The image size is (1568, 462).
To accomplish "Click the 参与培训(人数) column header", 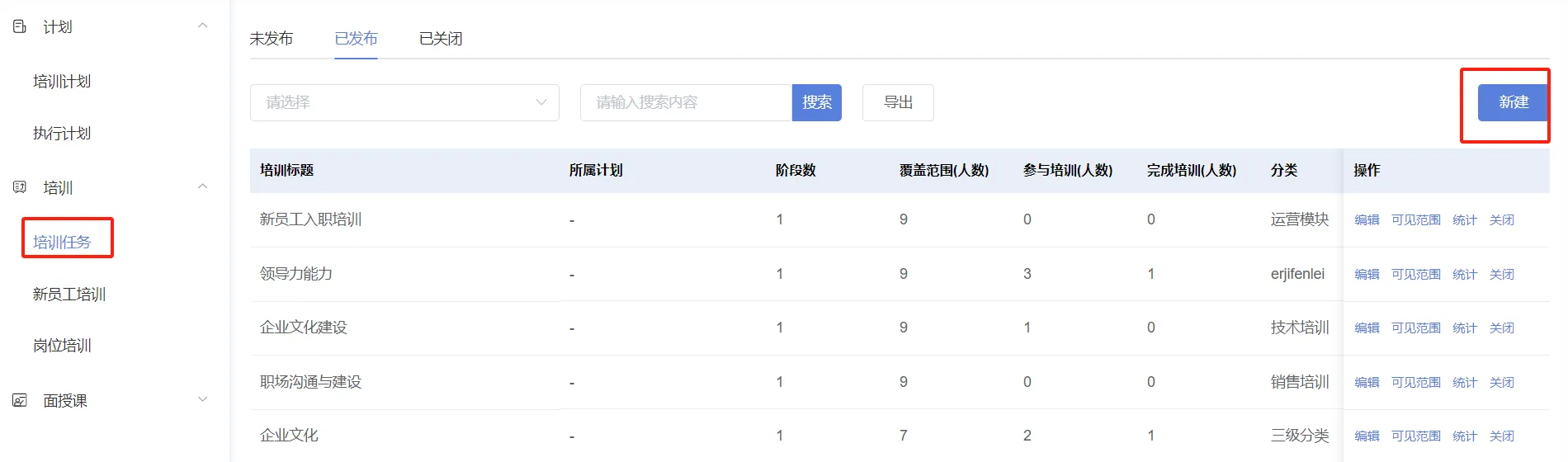I will 1068,170.
